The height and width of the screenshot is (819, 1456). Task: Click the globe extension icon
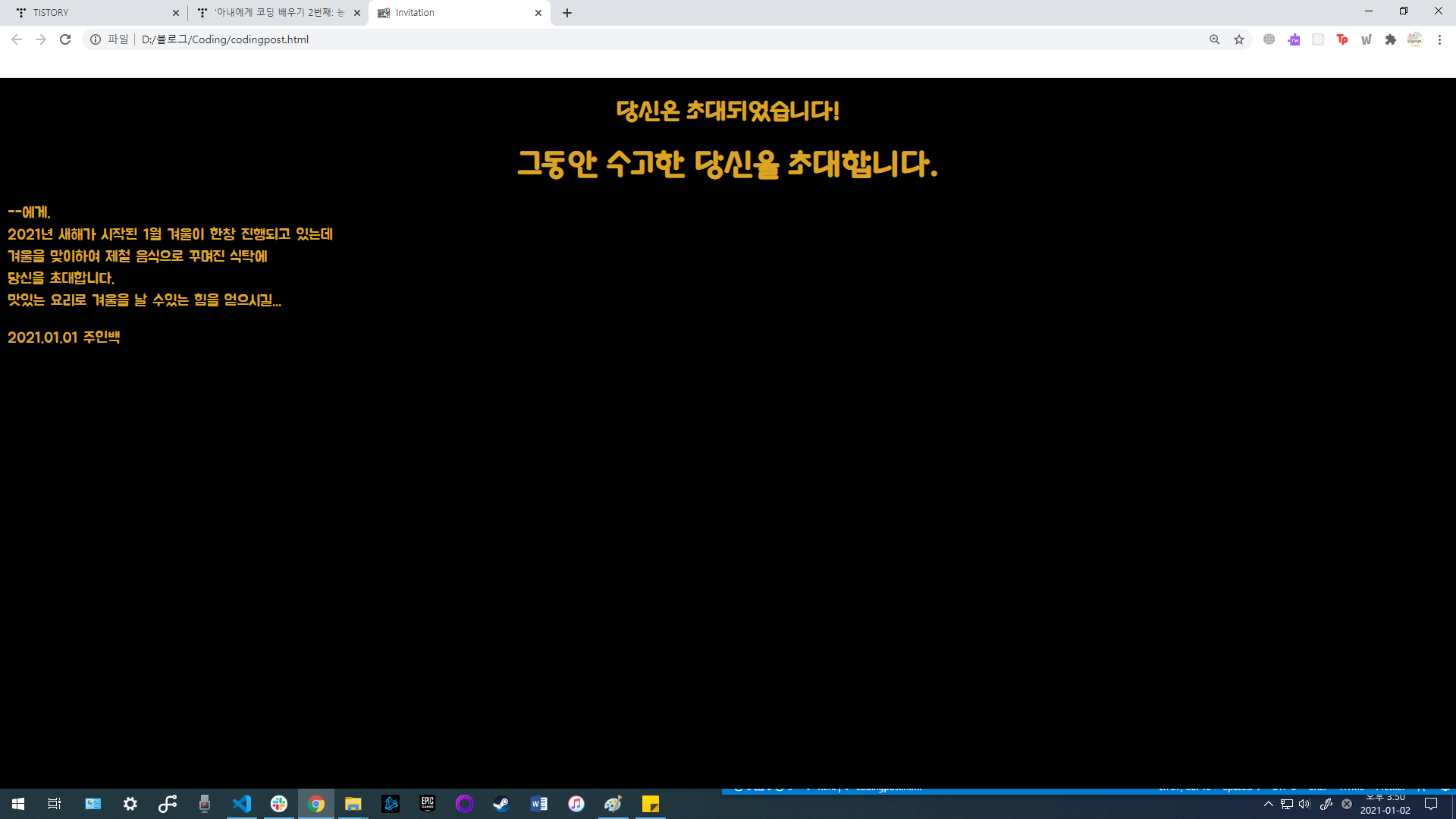[1269, 39]
